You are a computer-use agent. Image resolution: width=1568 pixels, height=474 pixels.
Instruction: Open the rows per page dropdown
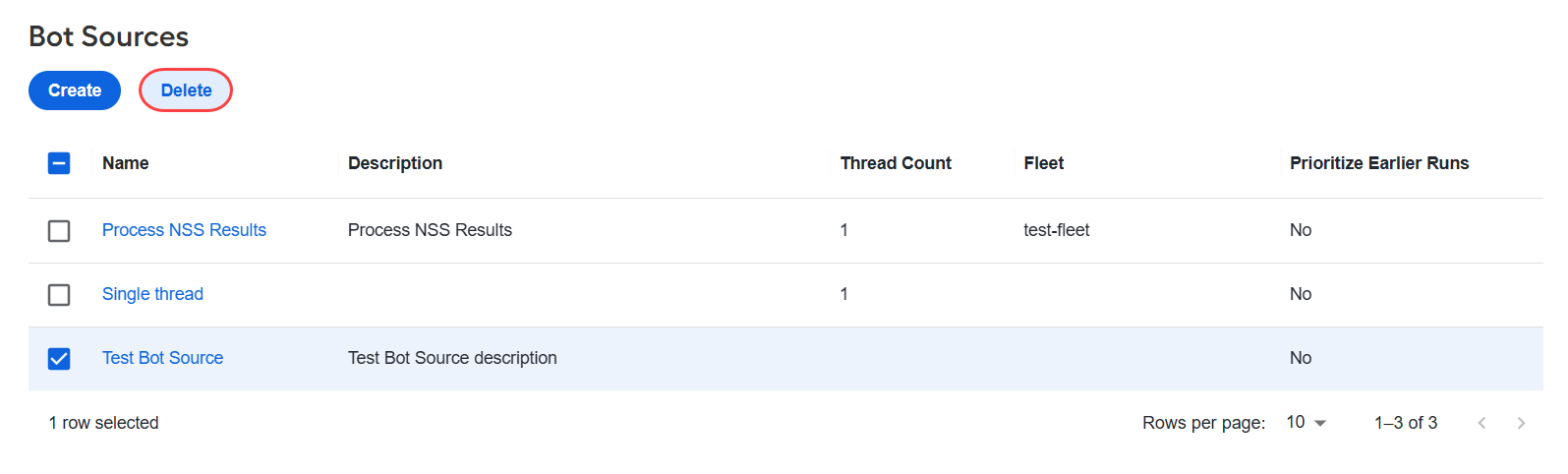point(1307,422)
